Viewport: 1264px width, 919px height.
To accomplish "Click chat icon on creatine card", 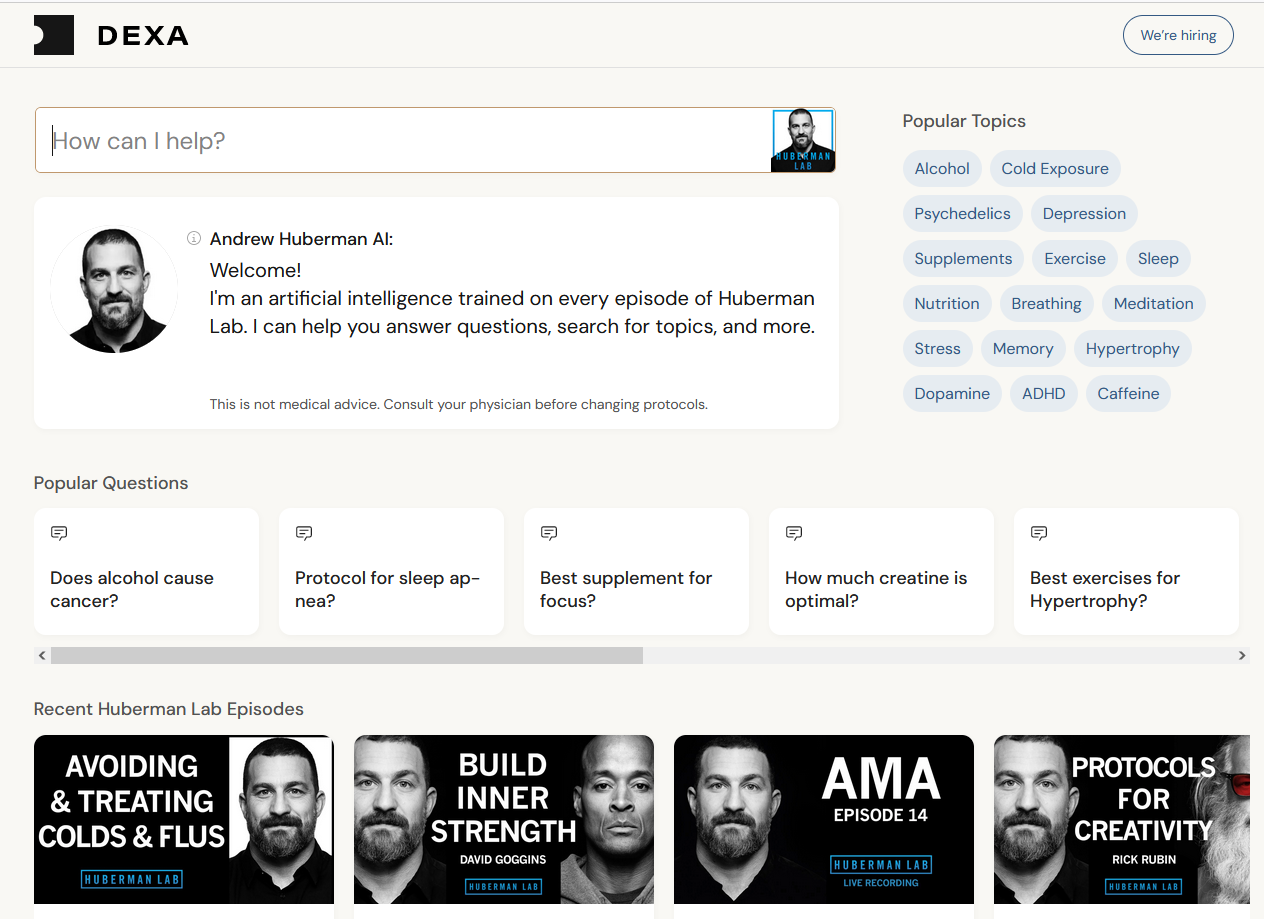I will pos(794,533).
